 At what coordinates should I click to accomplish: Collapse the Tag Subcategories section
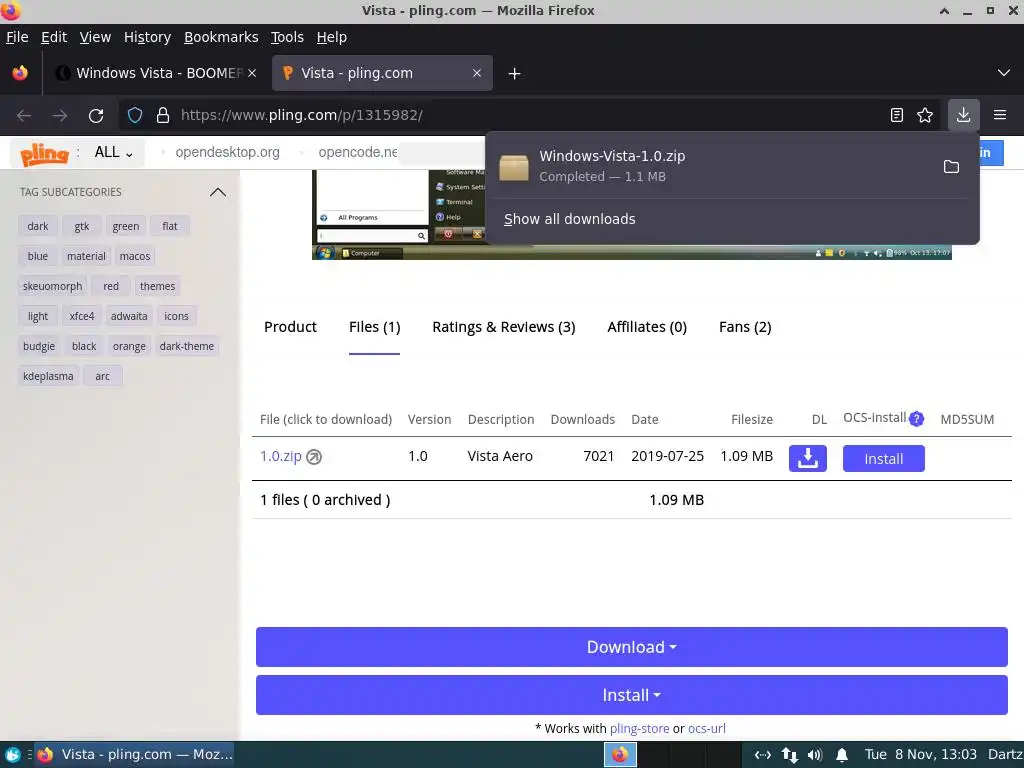click(x=217, y=192)
